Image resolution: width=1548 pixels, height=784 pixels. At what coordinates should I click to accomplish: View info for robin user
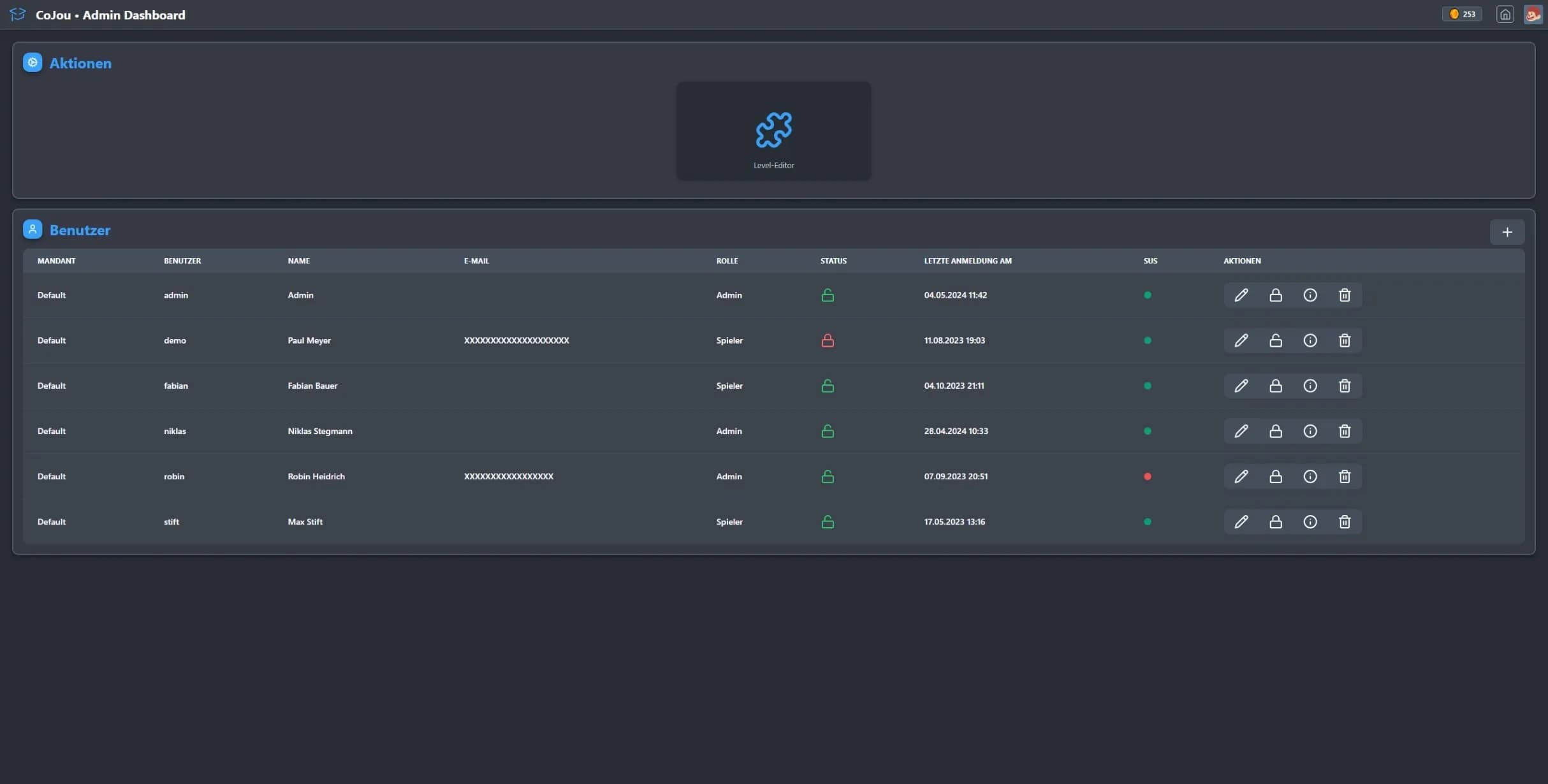coord(1310,476)
